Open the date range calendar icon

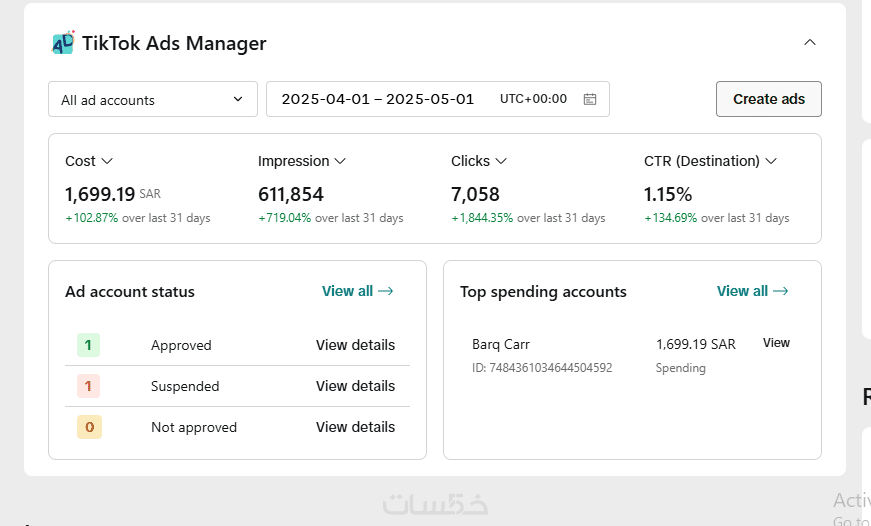coord(590,99)
